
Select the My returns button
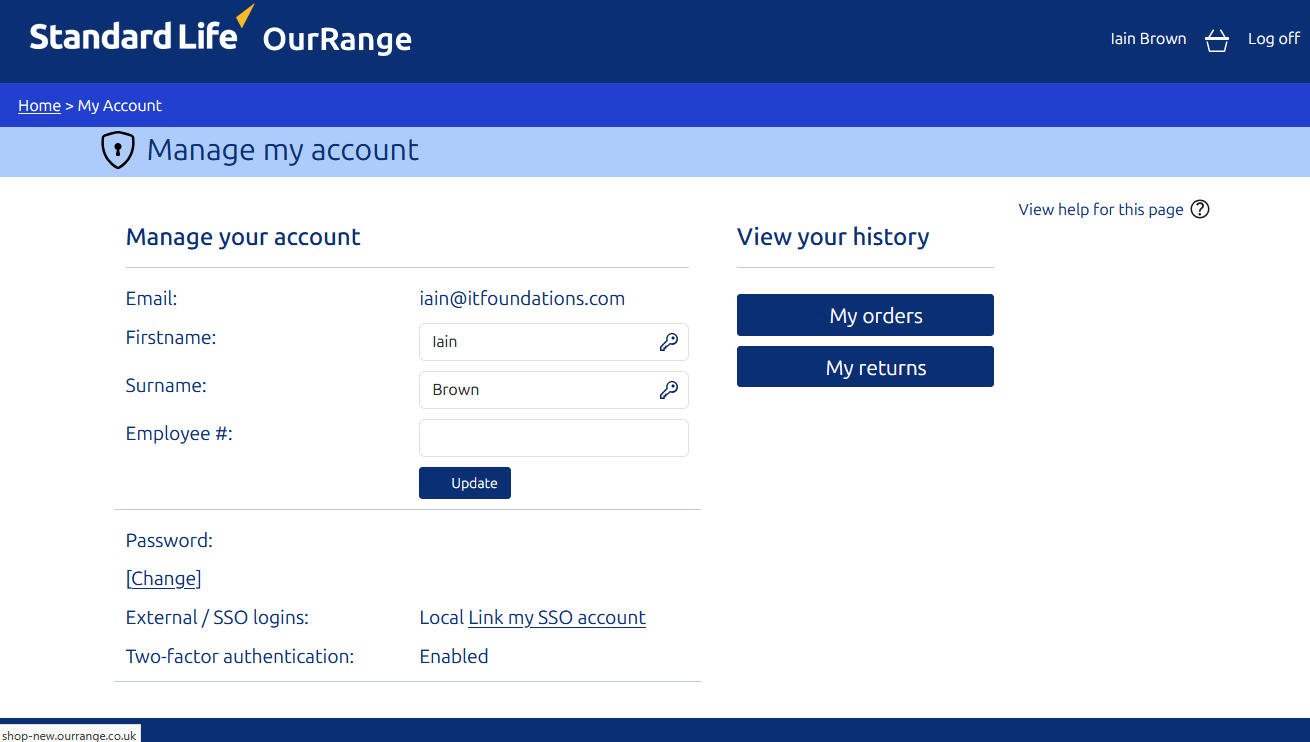click(864, 366)
